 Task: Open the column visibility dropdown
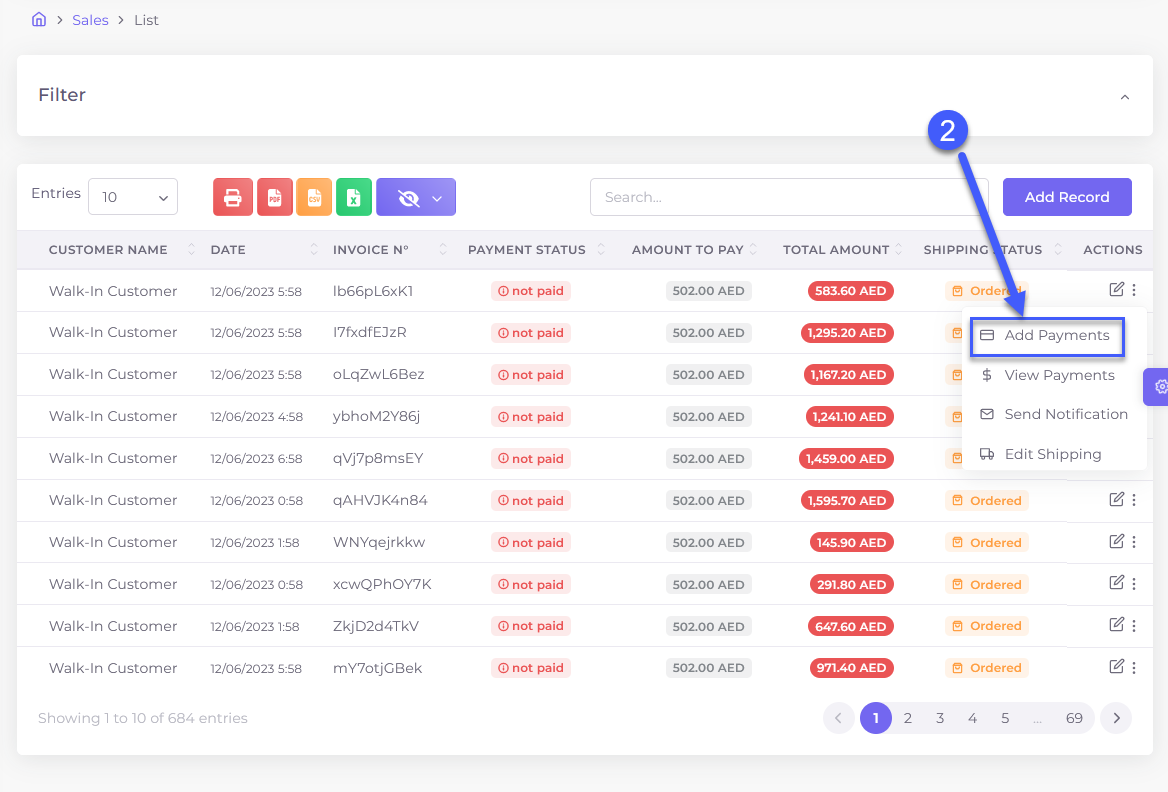point(416,197)
